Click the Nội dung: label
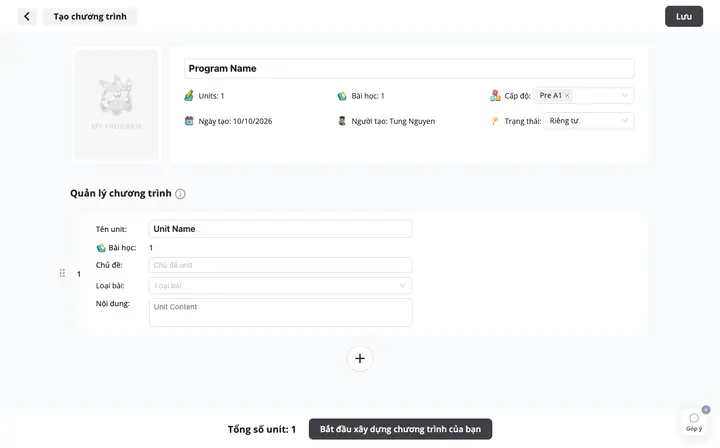The image size is (720, 448). click(x=112, y=303)
